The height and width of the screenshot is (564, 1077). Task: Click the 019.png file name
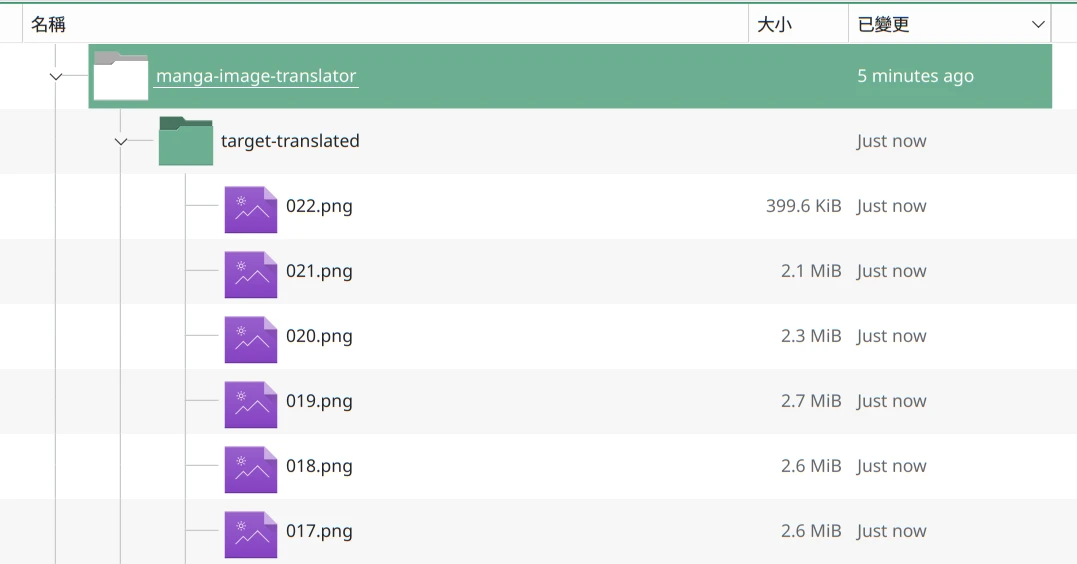pos(319,401)
